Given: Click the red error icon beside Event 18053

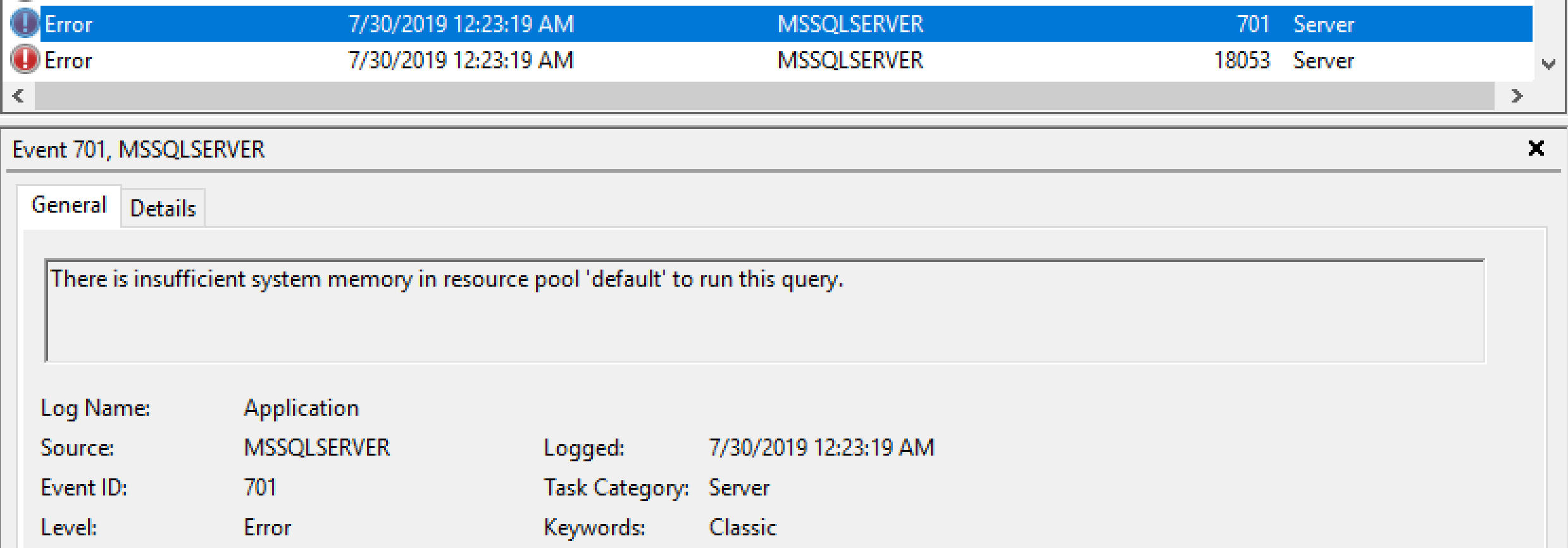Looking at the screenshot, I should 25,60.
